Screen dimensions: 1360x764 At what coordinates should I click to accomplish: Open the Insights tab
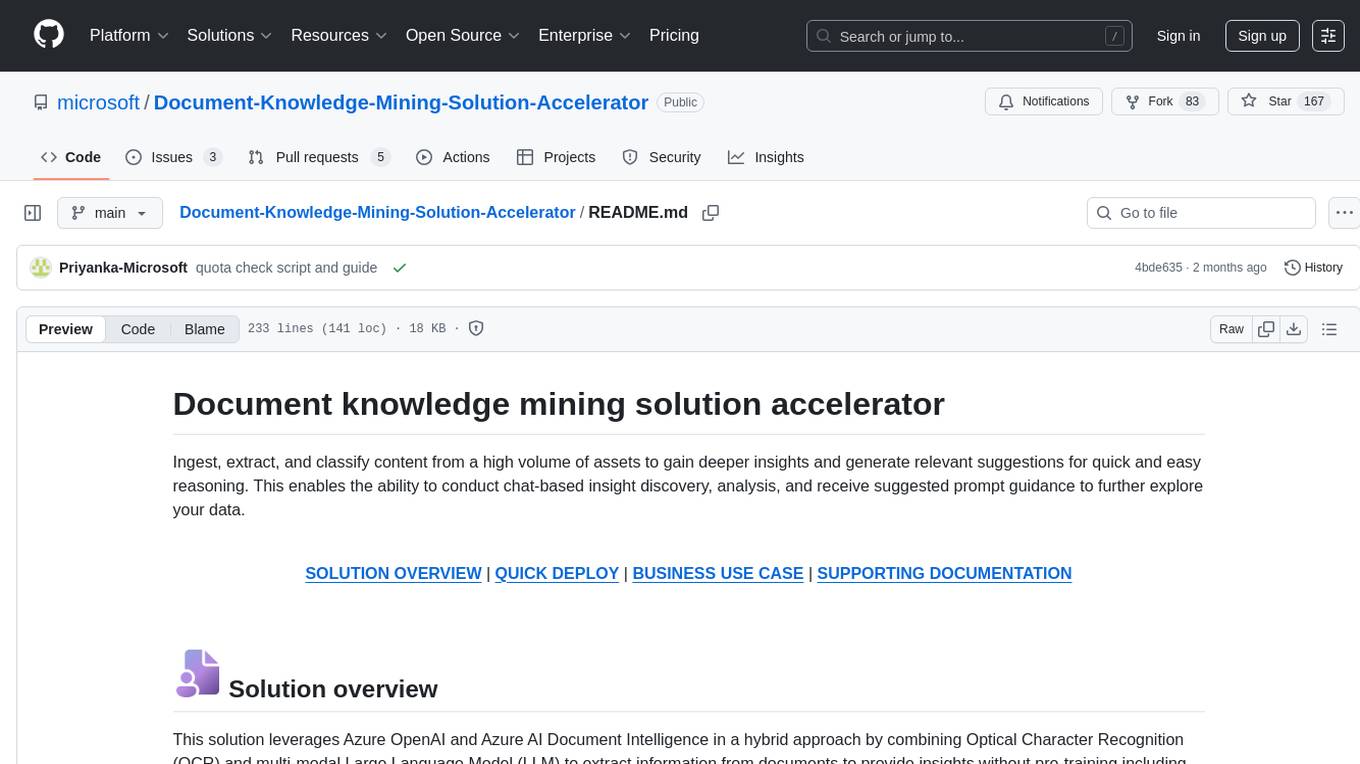[766, 157]
